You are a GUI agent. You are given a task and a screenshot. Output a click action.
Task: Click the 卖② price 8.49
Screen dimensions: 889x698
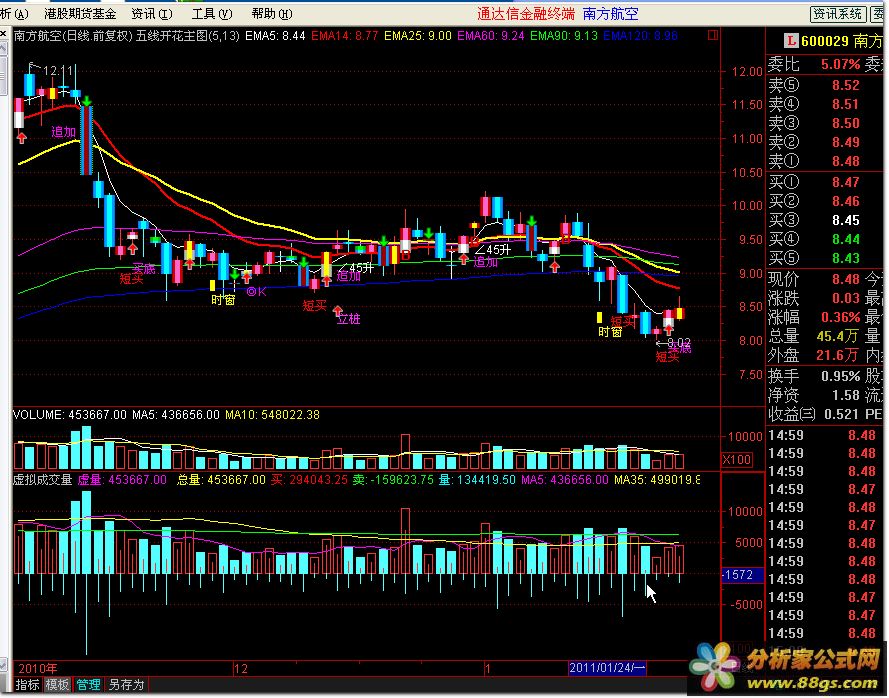[845, 142]
